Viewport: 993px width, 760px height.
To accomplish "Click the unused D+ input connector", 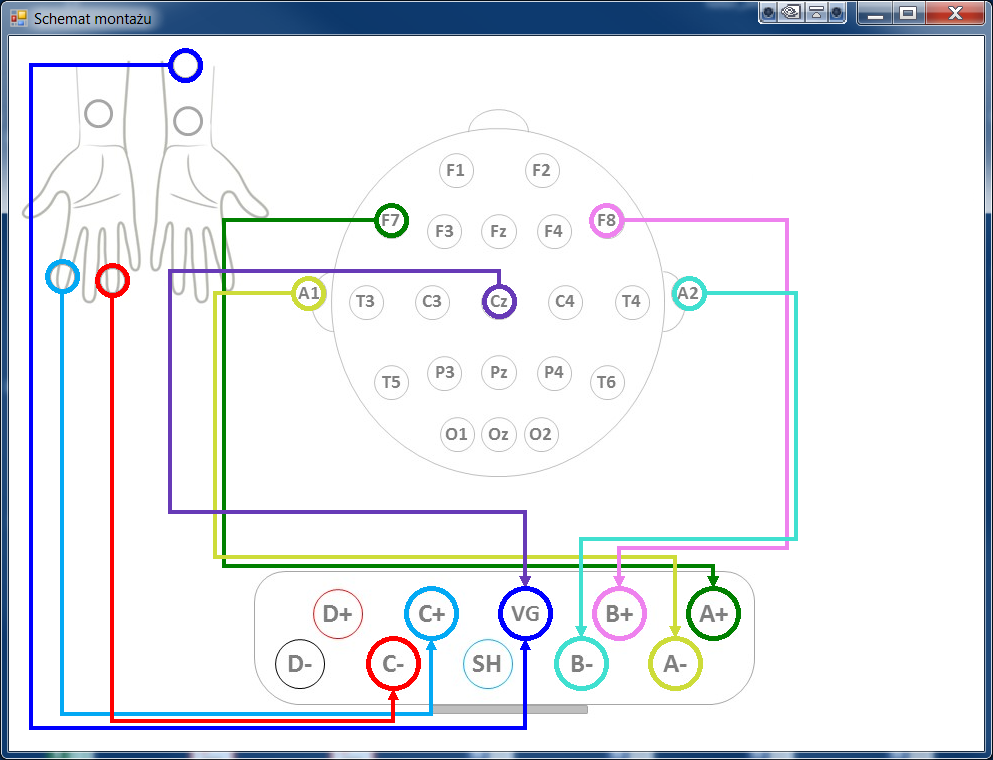I will click(x=338, y=614).
